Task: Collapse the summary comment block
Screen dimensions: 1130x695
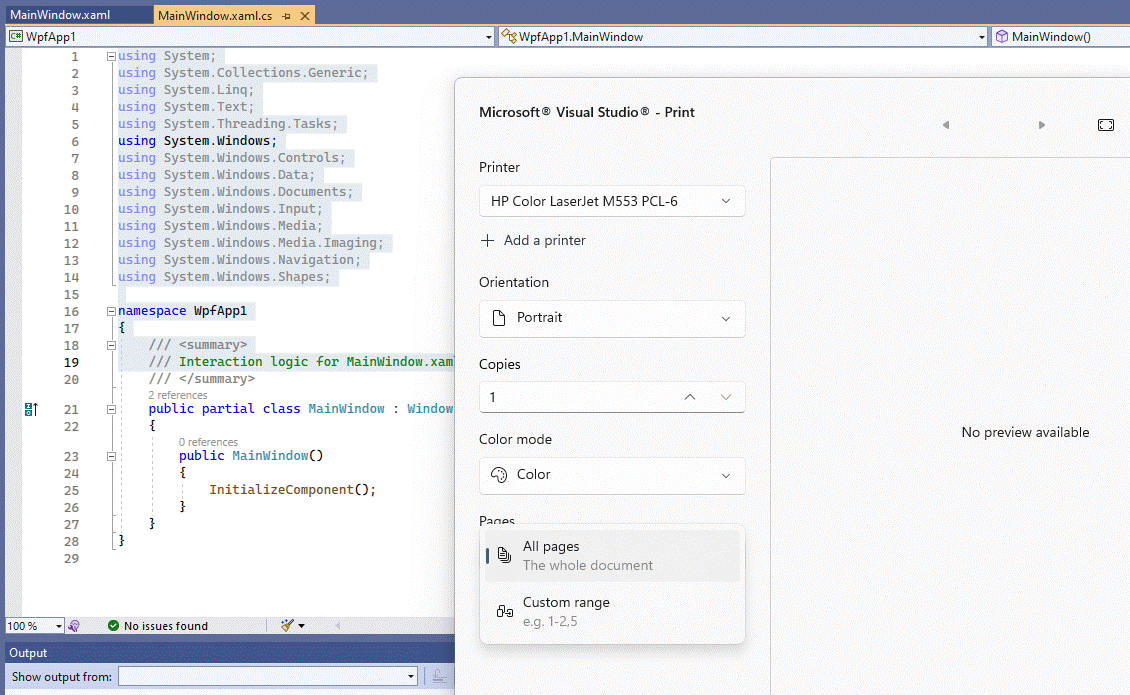Action: tap(111, 345)
